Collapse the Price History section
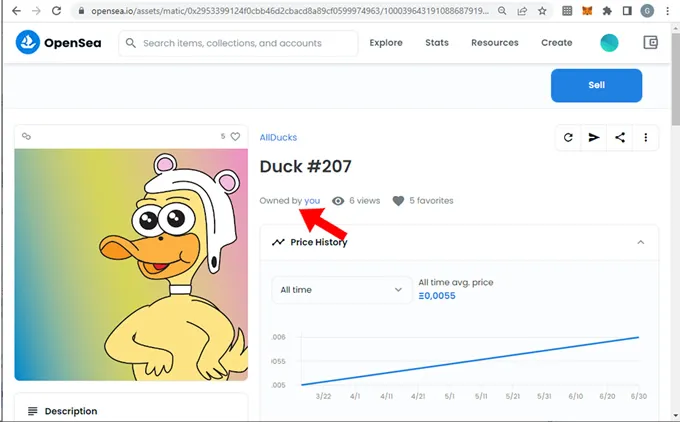This screenshot has width=680, height=422. pos(641,242)
